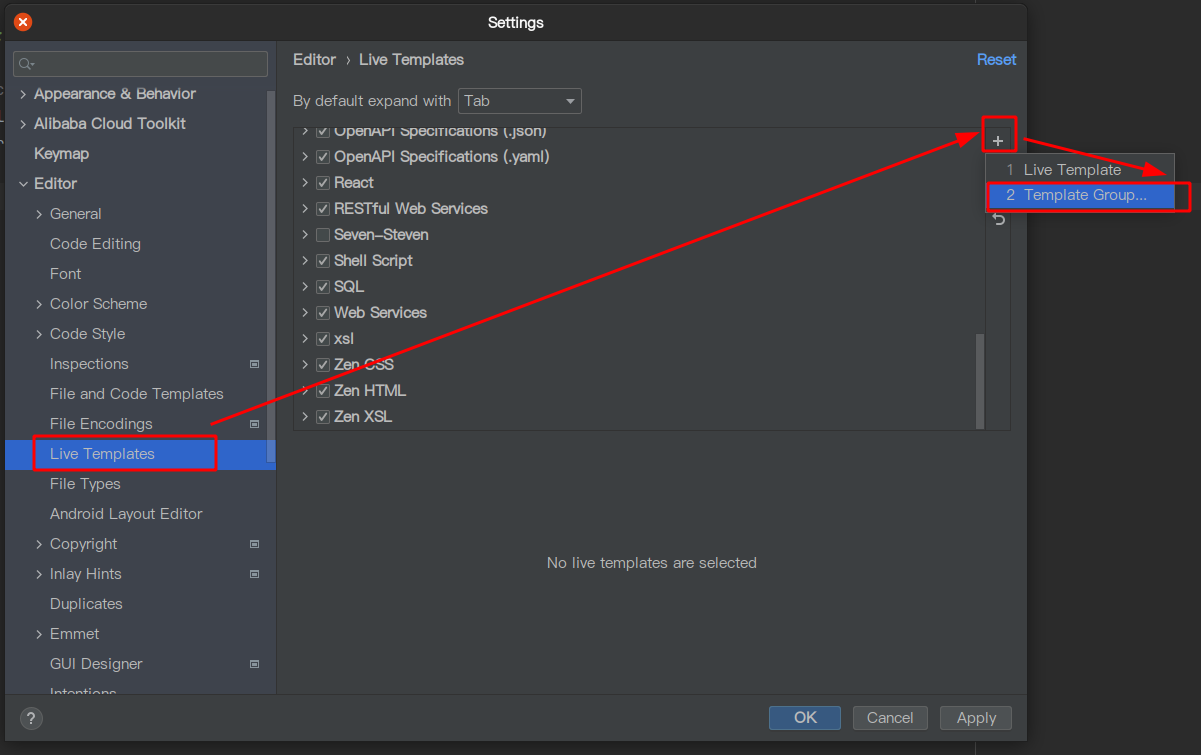Click the Copyright project-level icon
This screenshot has height=755, width=1201.
(x=255, y=544)
